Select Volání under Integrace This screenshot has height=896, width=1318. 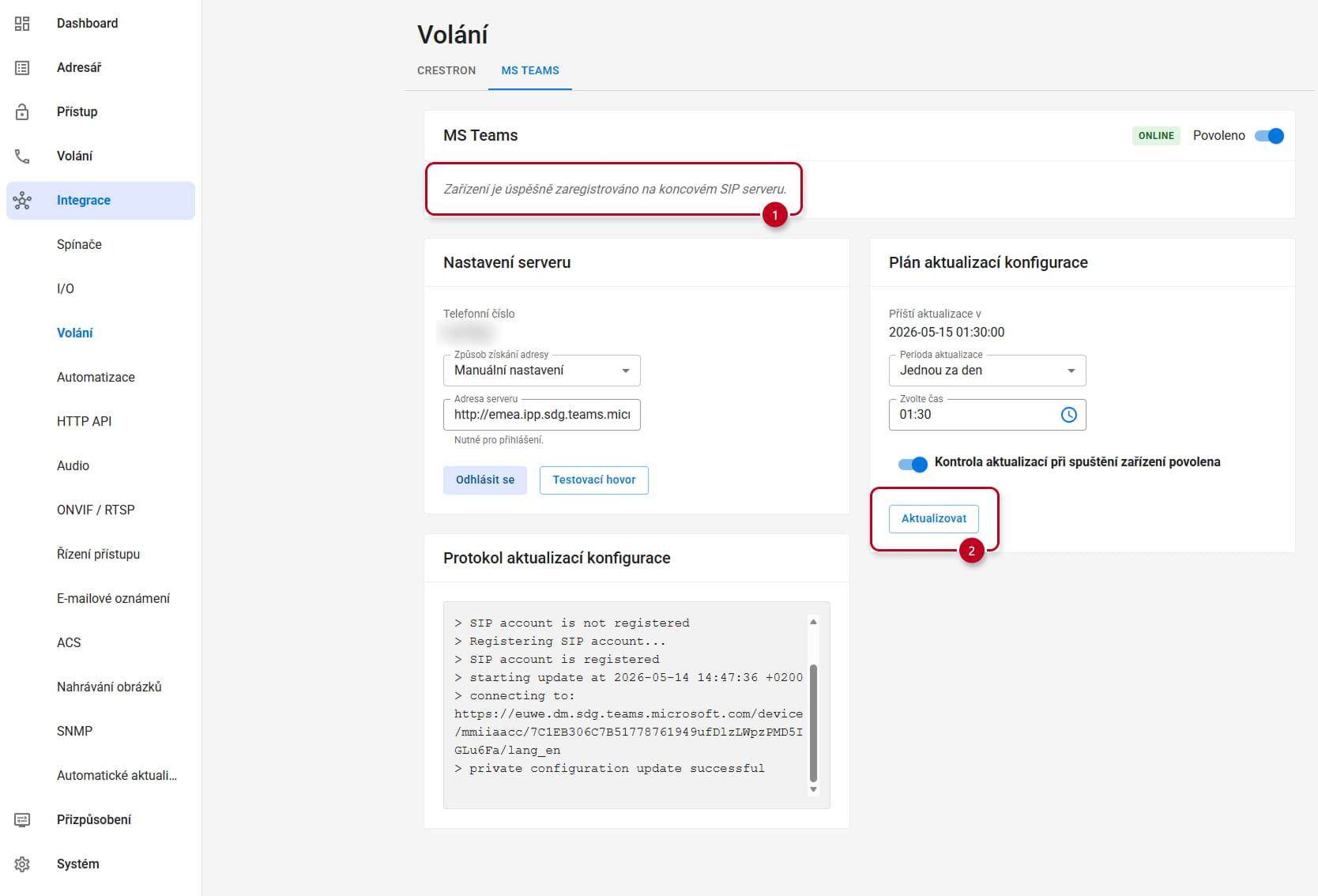point(100,333)
